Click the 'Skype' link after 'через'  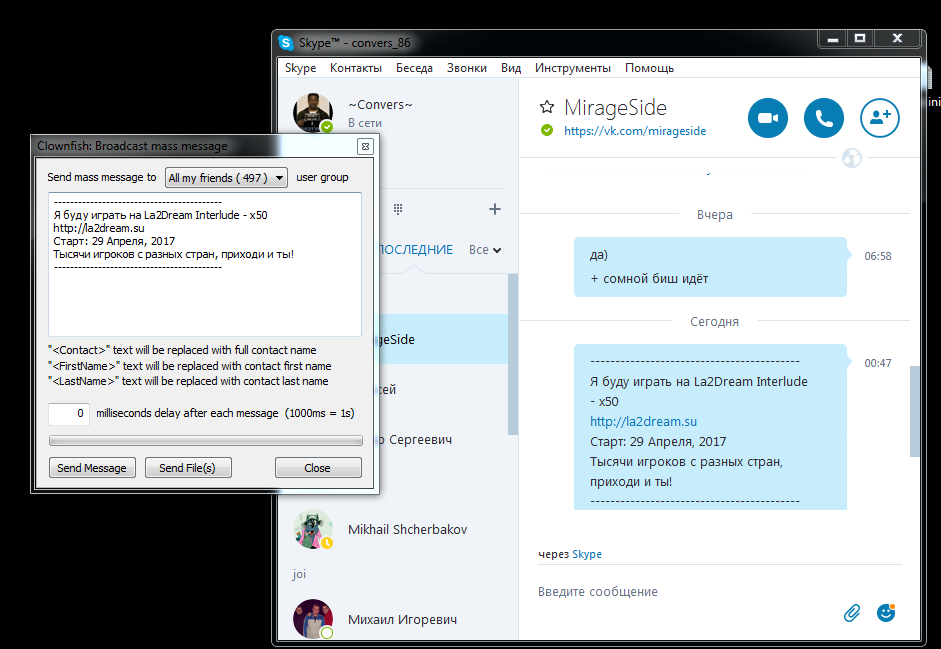586,554
